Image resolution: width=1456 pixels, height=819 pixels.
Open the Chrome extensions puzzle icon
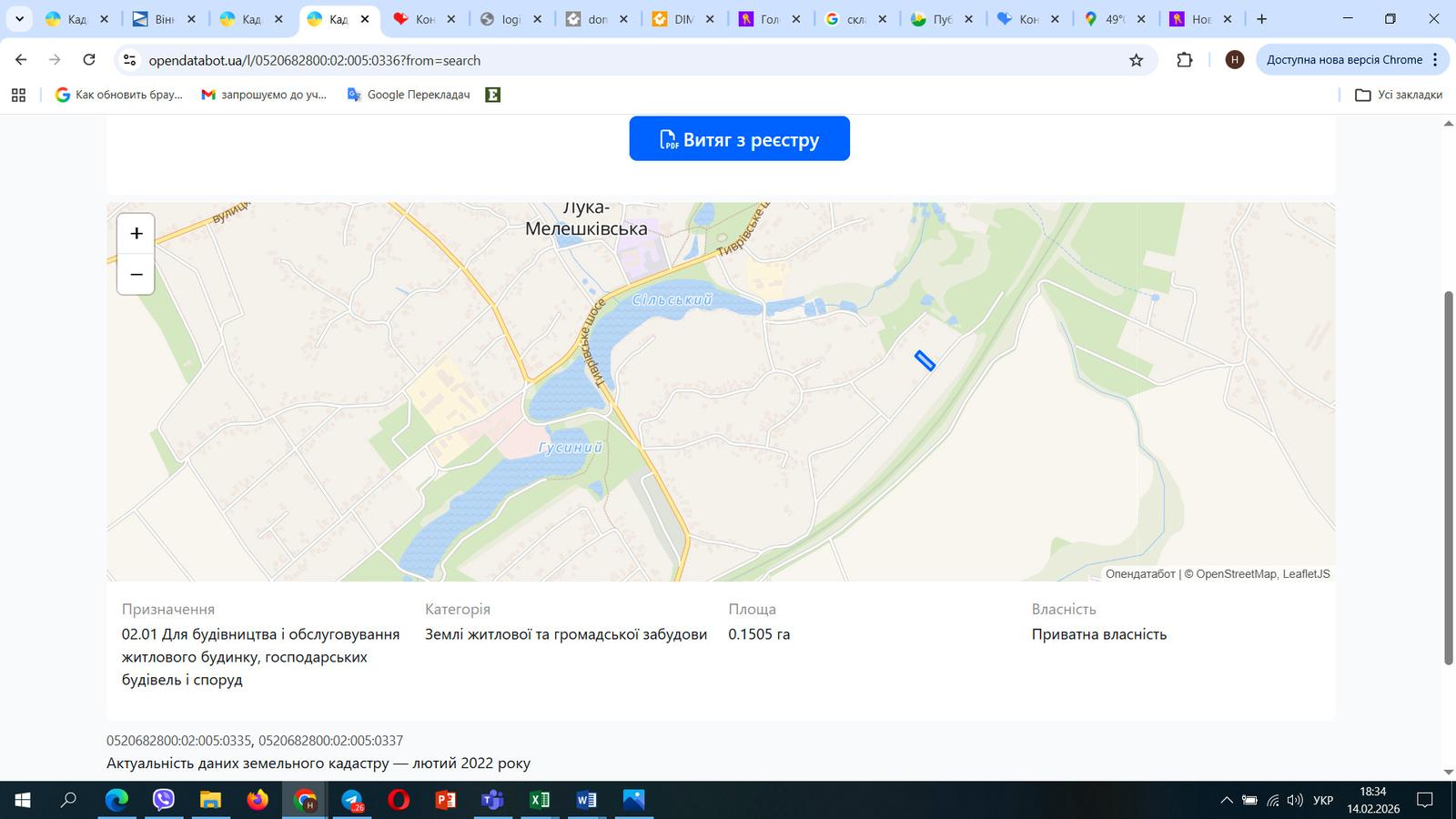(x=1184, y=60)
